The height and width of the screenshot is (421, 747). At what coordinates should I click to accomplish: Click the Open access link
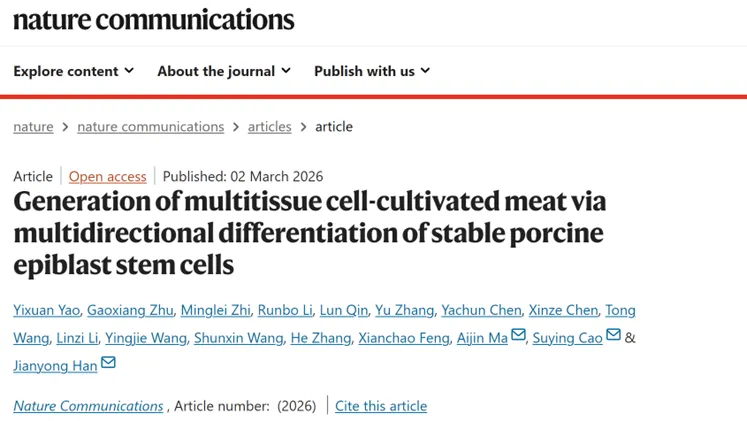pos(107,177)
